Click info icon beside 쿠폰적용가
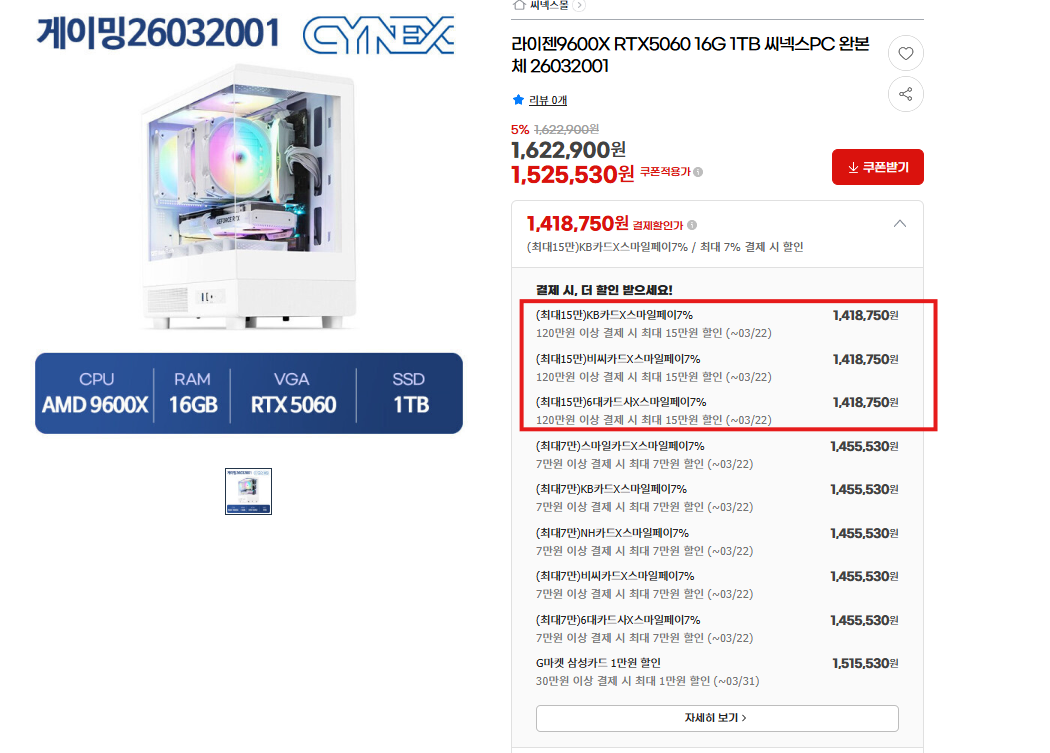 tap(698, 172)
